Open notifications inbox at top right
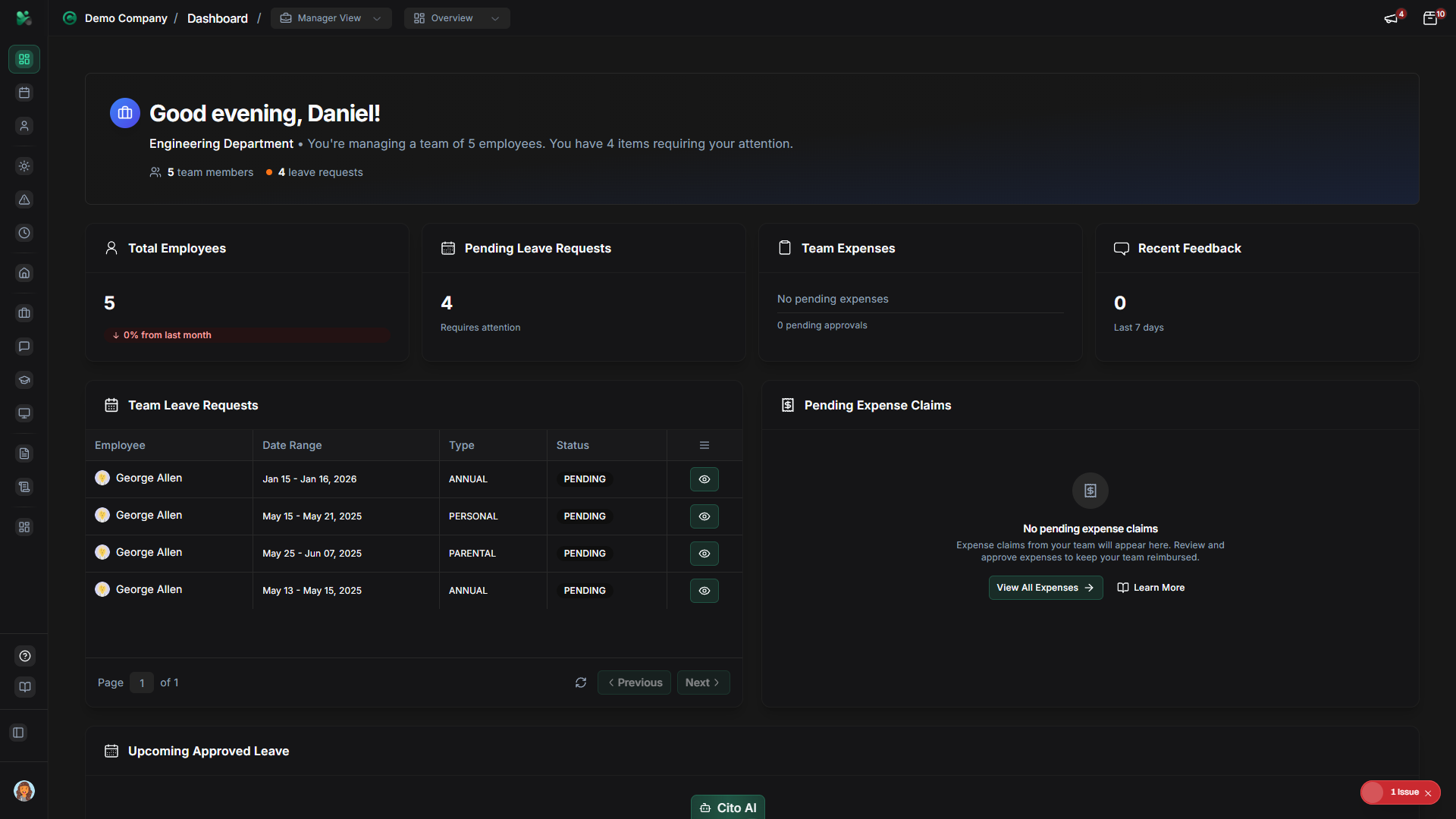The width and height of the screenshot is (1456, 819). click(x=1431, y=17)
